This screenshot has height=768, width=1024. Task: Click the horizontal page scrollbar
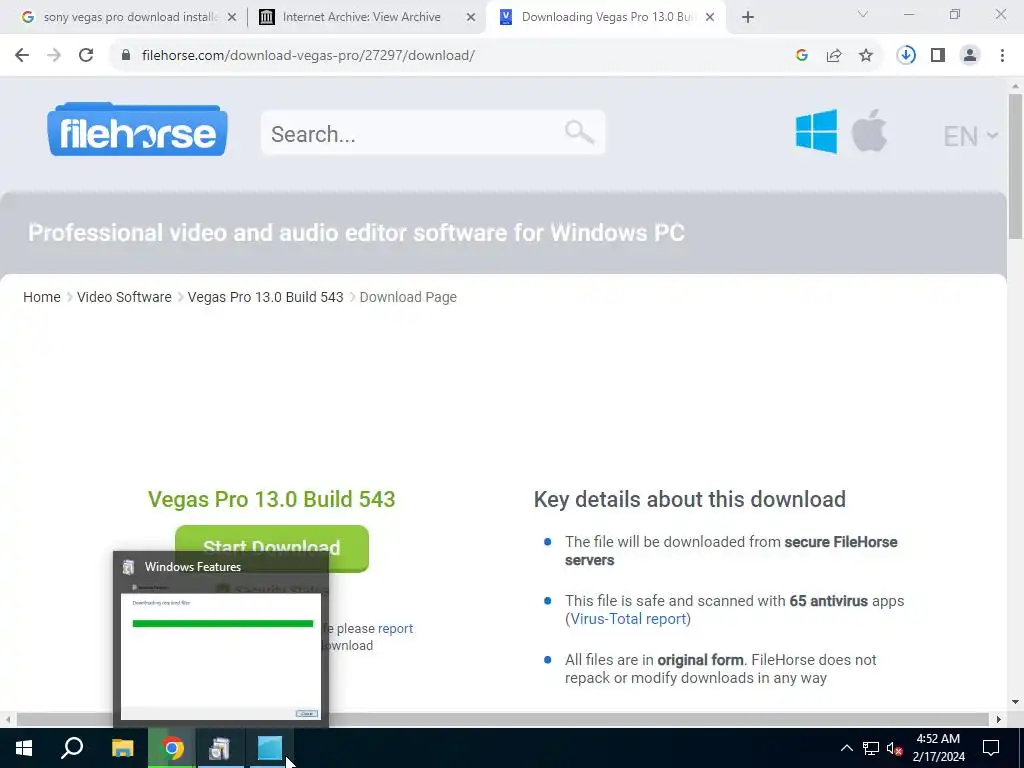(503, 719)
